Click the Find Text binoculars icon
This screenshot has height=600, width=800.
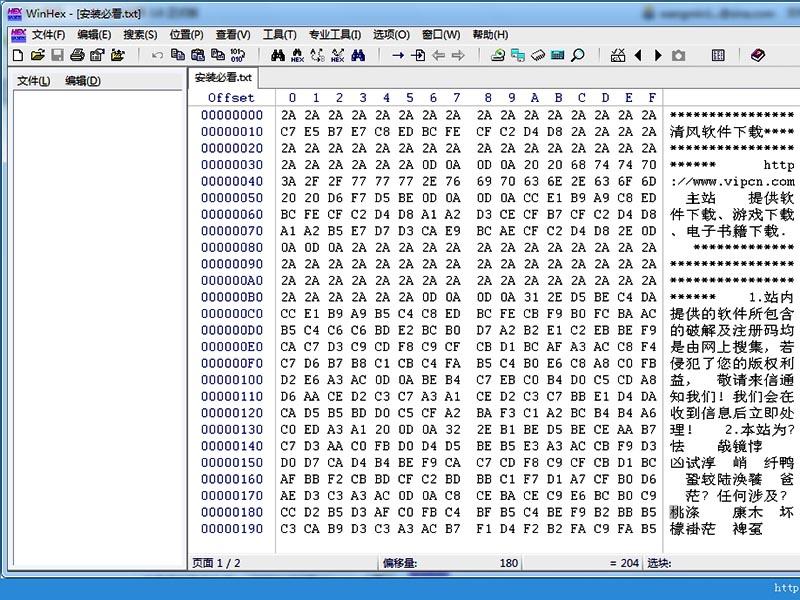tap(278, 55)
